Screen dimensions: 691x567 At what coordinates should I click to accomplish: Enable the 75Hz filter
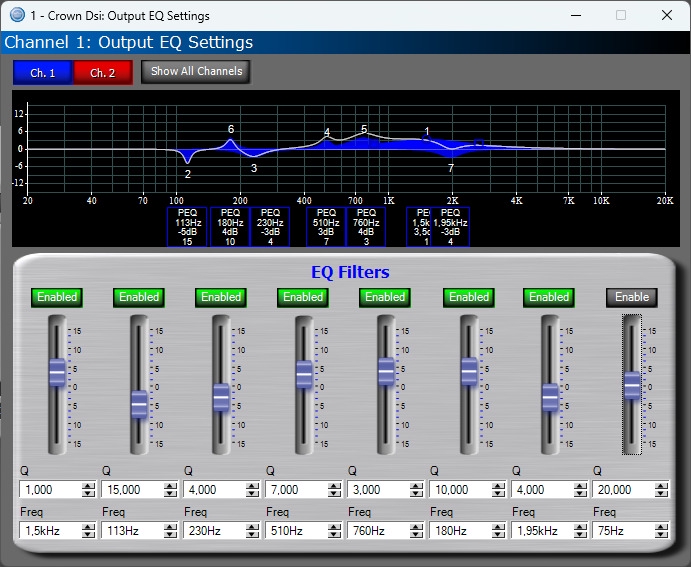click(x=632, y=297)
